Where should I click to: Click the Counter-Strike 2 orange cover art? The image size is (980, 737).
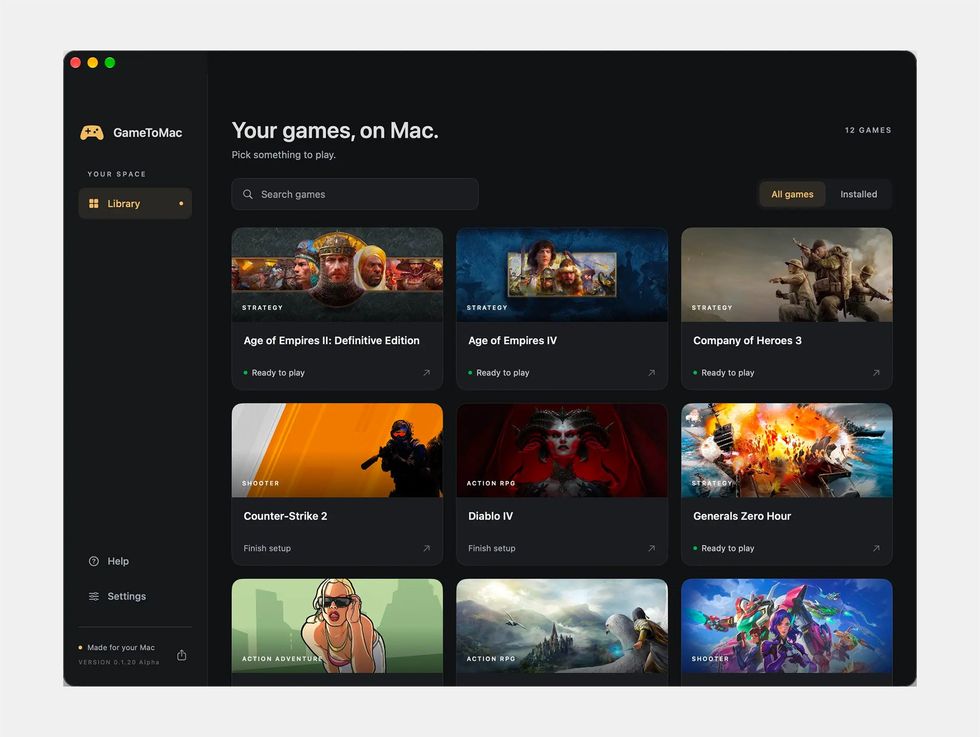click(338, 451)
